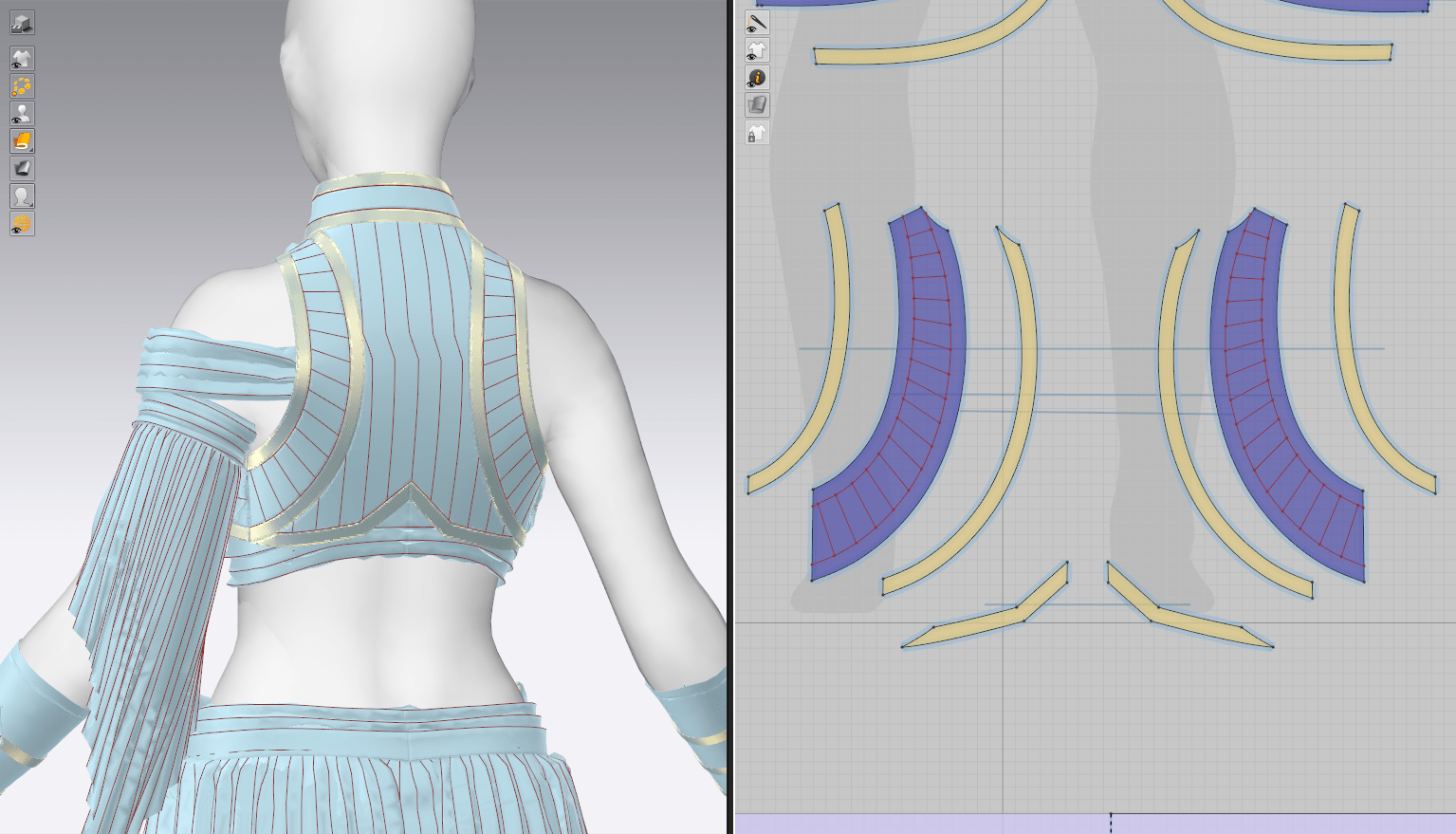The width and height of the screenshot is (1456, 834).
Task: Toggle 2D pattern info display icon
Action: [x=757, y=78]
